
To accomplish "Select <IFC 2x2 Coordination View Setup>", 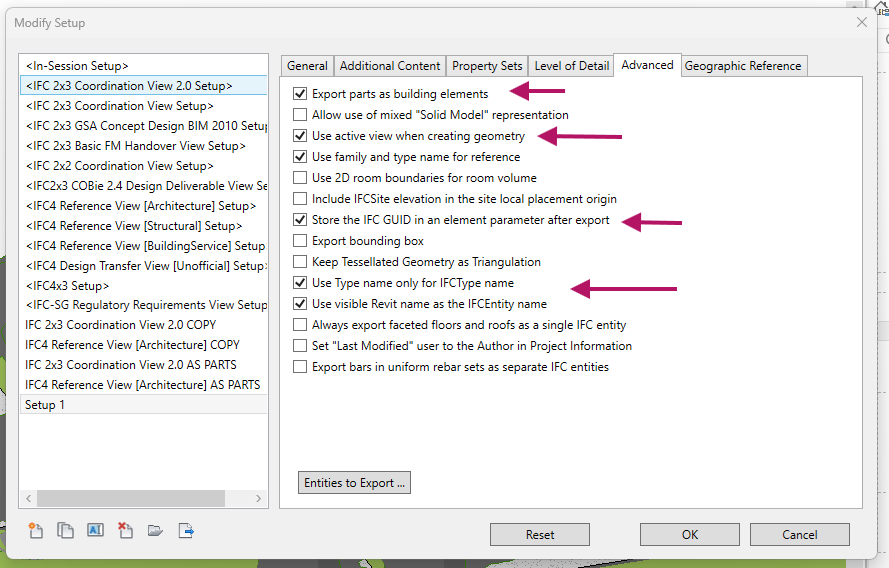I will tap(143, 166).
